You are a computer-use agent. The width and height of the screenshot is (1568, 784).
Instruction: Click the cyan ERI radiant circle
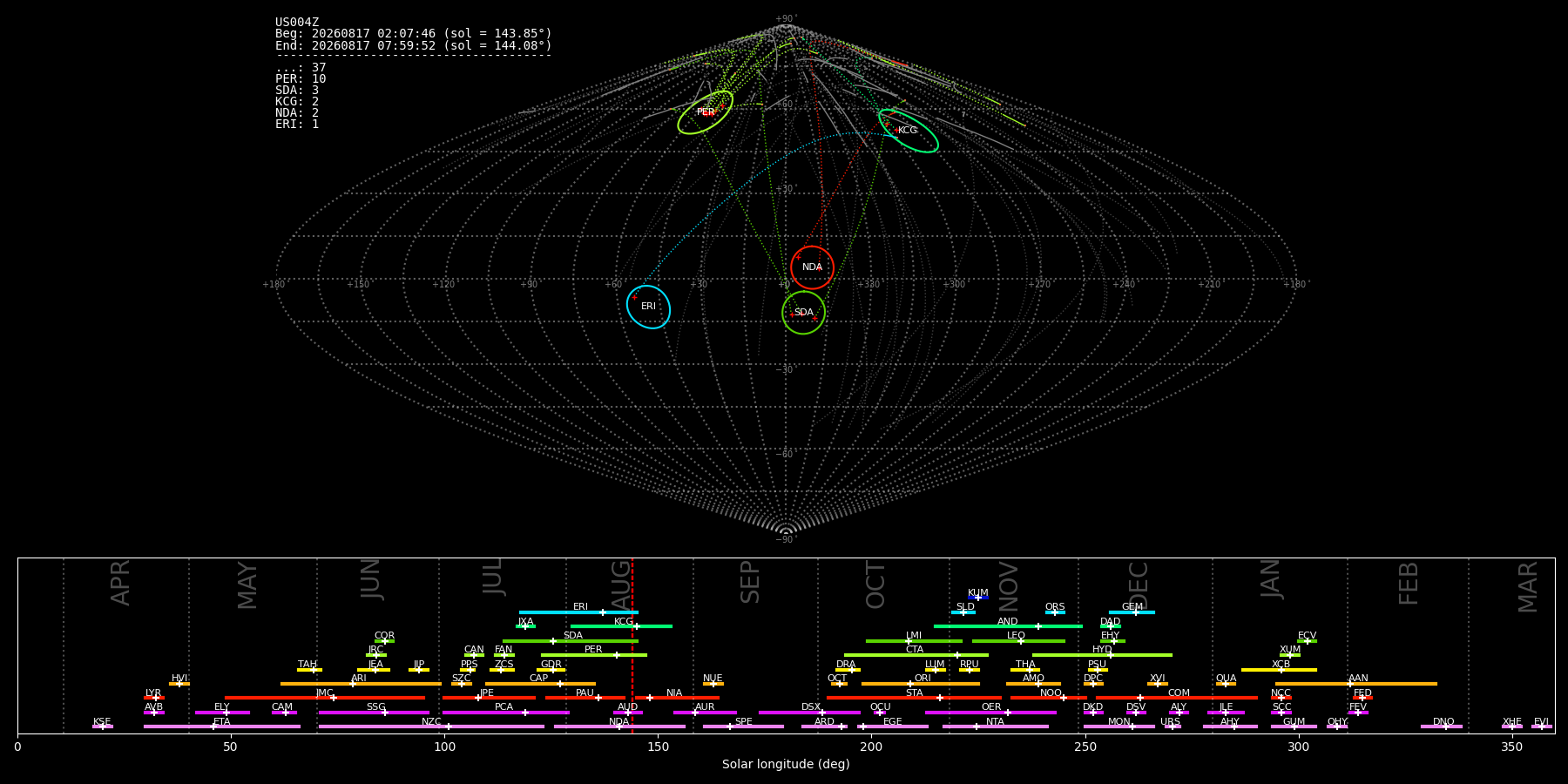648,307
